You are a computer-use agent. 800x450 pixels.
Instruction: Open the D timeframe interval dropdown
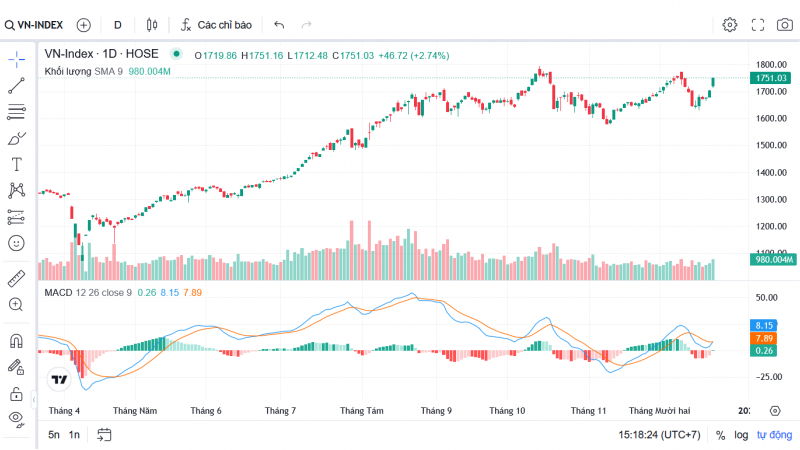coord(118,24)
